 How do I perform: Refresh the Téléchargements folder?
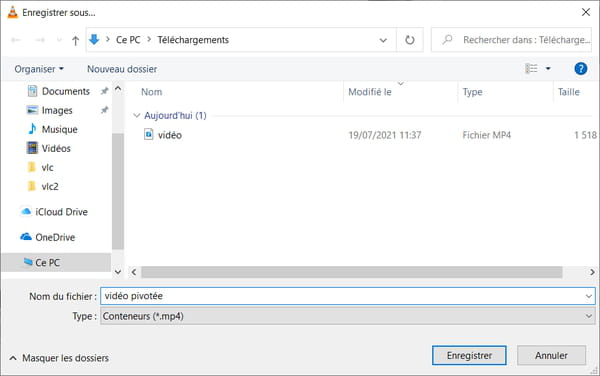coord(410,40)
